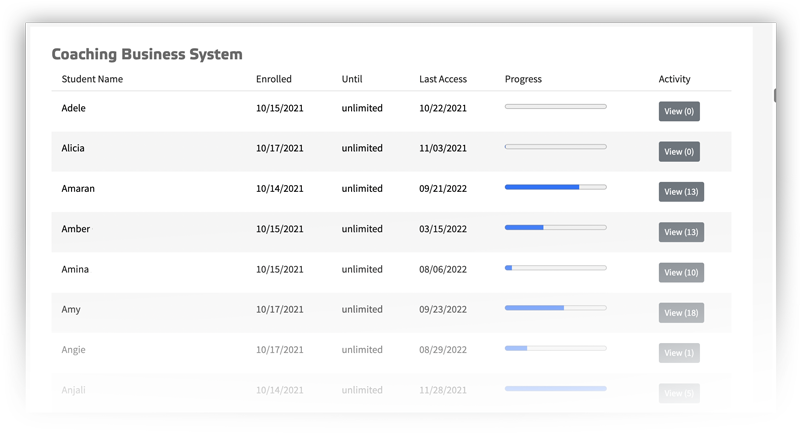The image size is (800, 435).
Task: Select student name Amina
Action: [x=75, y=269]
